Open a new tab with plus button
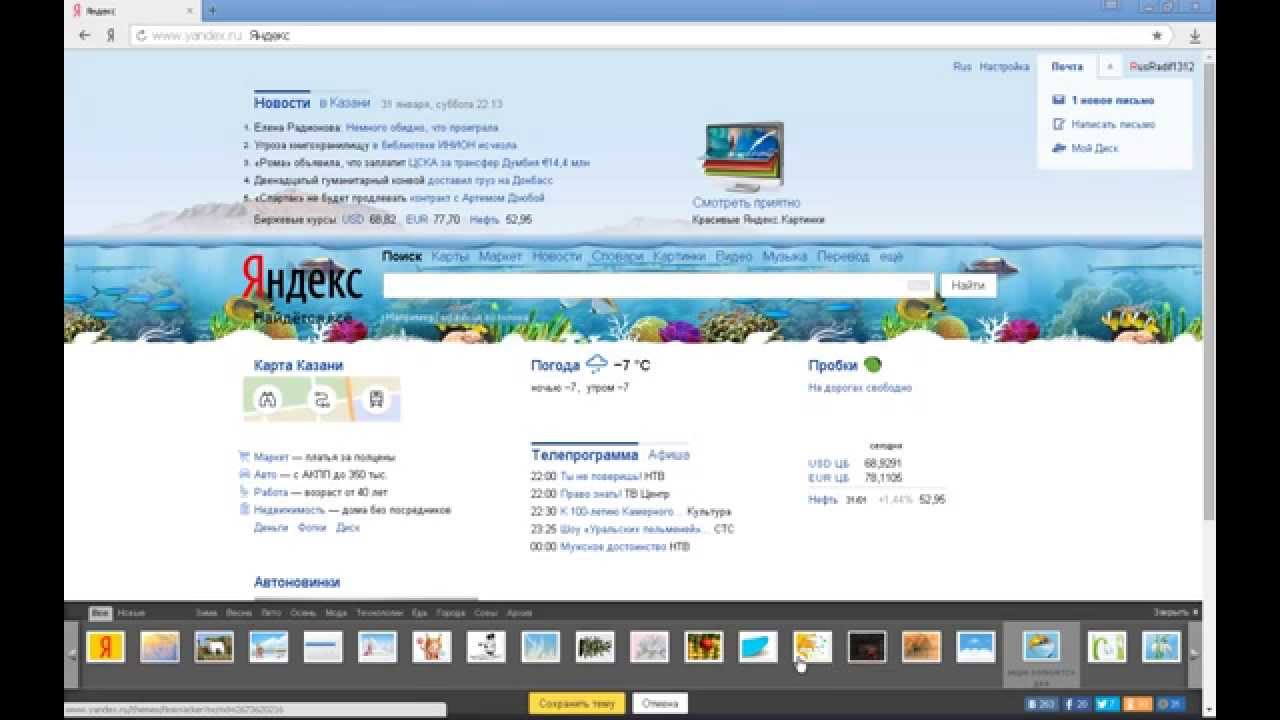The height and width of the screenshot is (720, 1280). [x=212, y=10]
